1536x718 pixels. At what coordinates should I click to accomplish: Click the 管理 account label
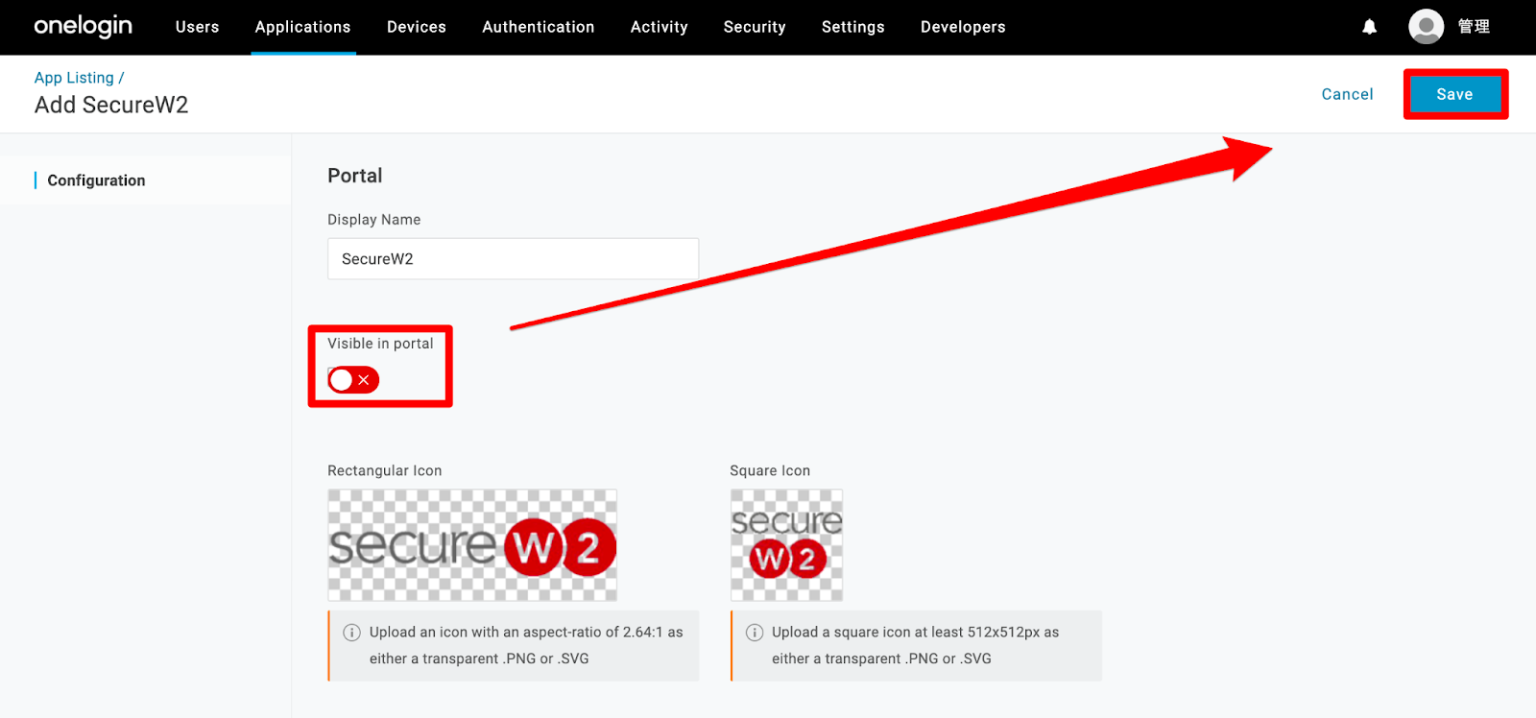tap(1475, 27)
